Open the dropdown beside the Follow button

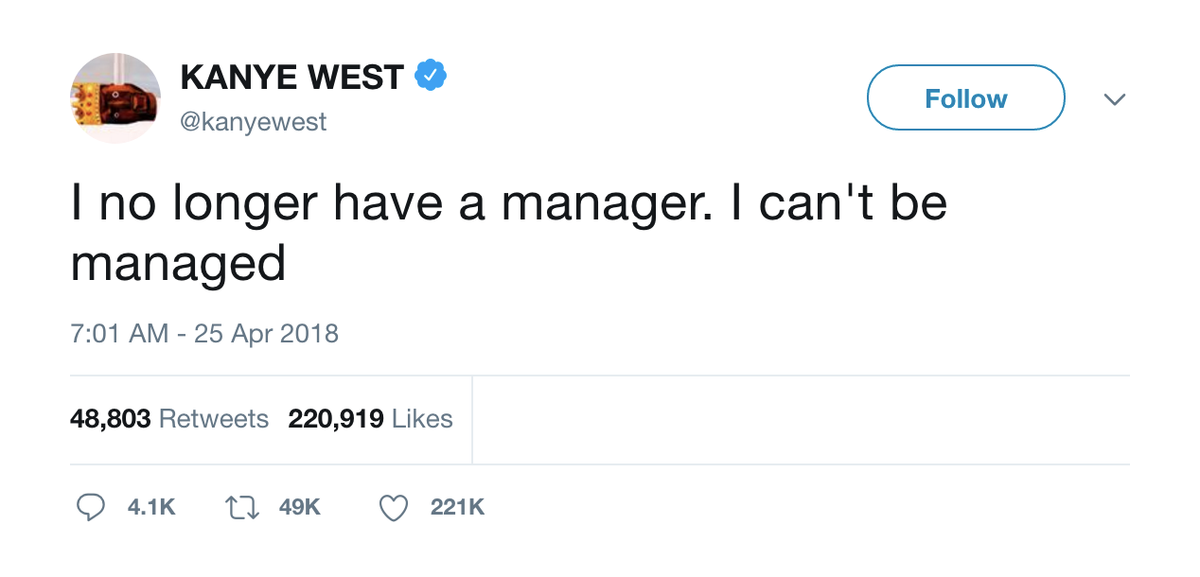coord(1114,98)
